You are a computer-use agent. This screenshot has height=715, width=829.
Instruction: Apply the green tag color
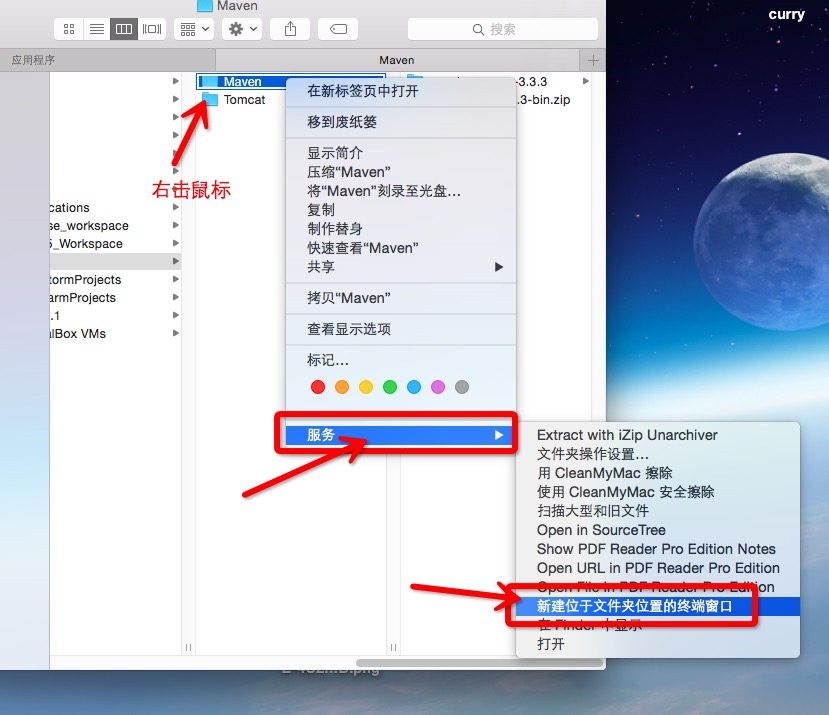[x=390, y=387]
